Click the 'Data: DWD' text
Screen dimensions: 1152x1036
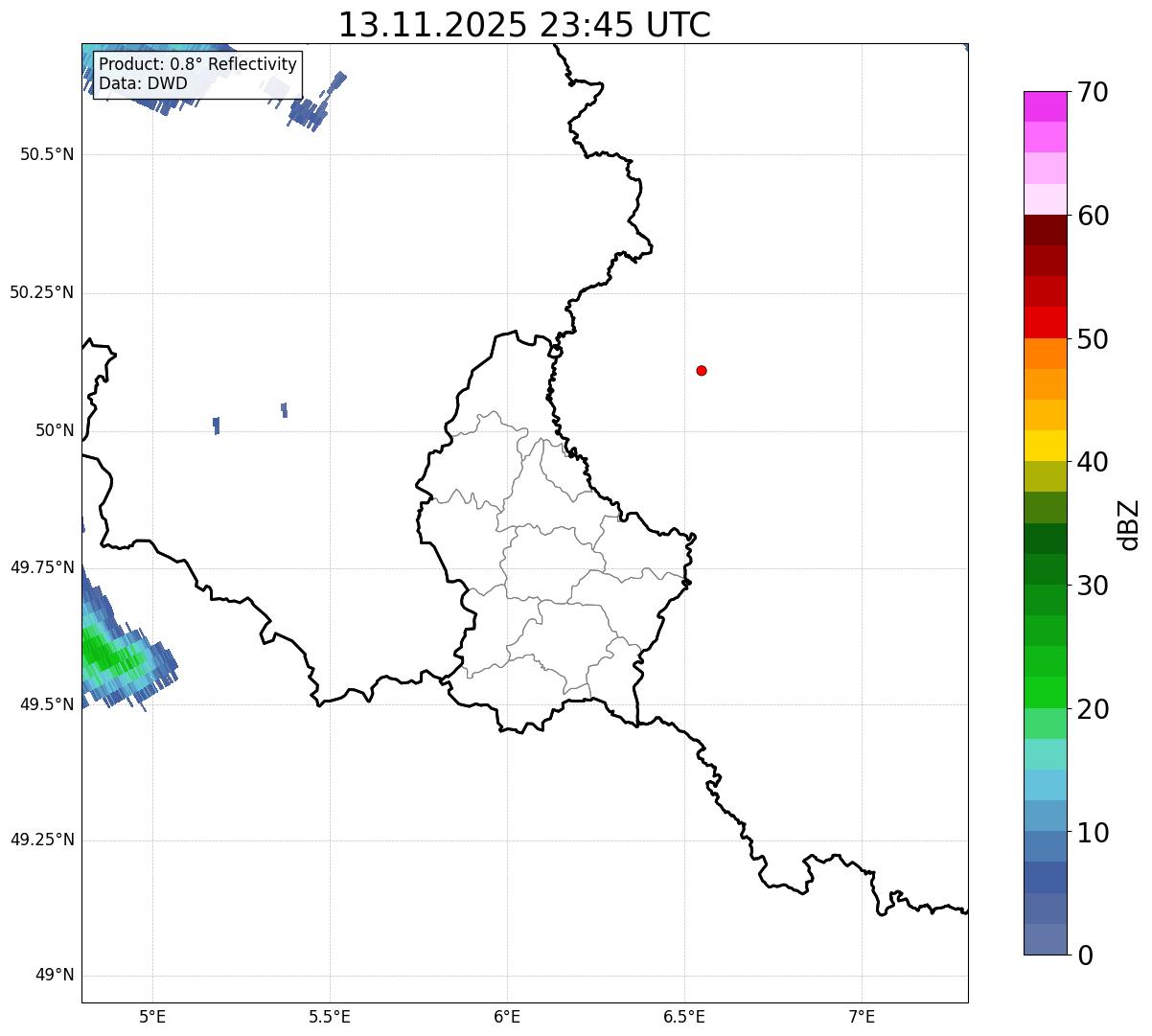(143, 83)
